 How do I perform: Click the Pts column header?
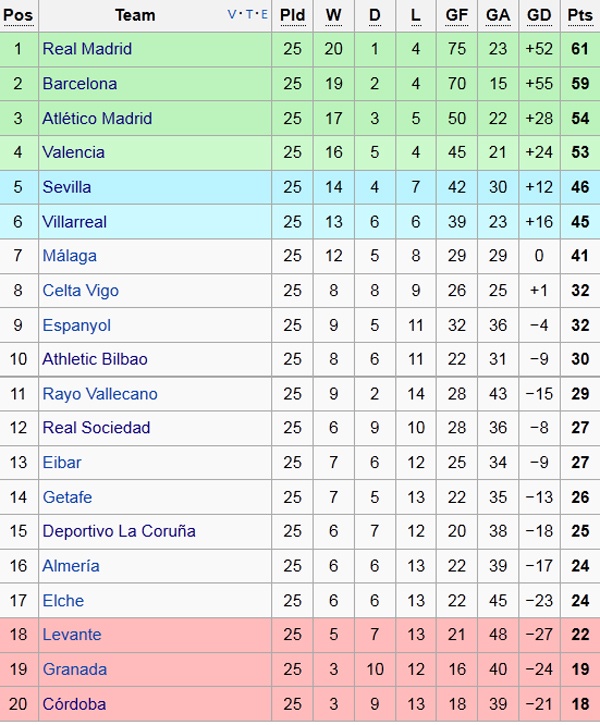click(x=579, y=15)
